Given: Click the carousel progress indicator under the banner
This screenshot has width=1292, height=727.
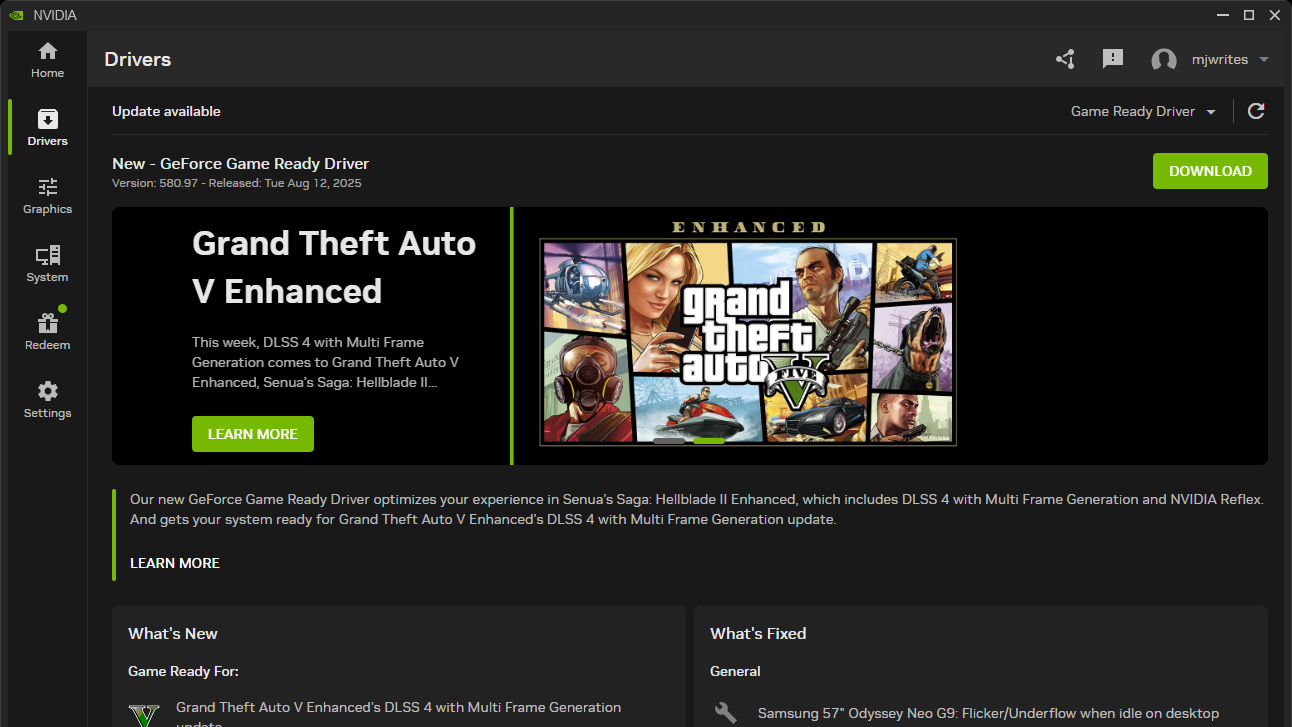Looking at the screenshot, I should (x=690, y=440).
